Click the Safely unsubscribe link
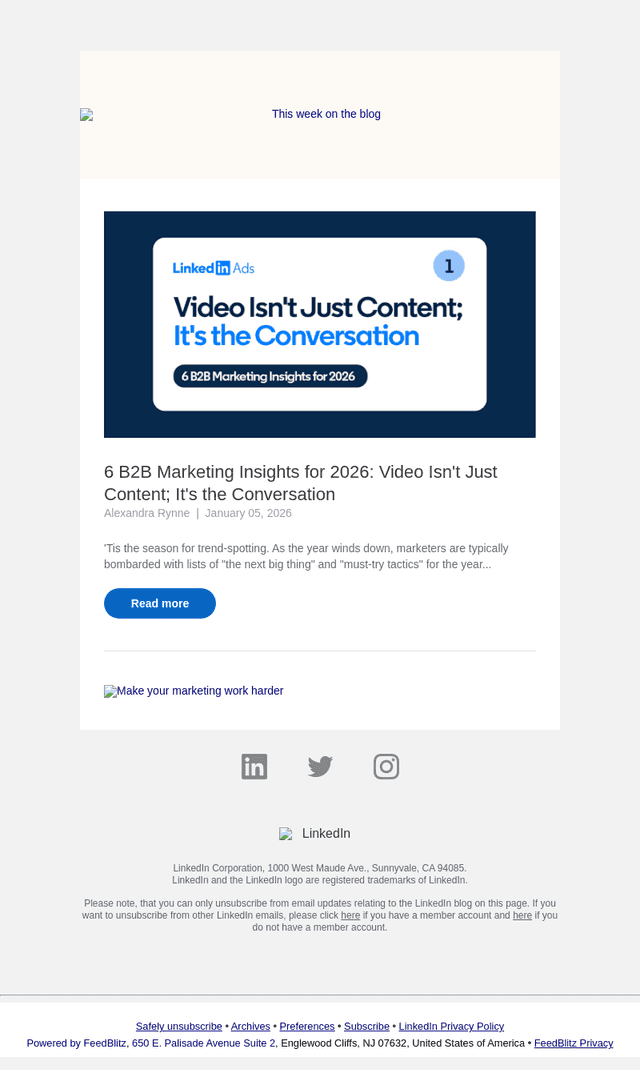The height and width of the screenshot is (1070, 640). [x=179, y=1026]
